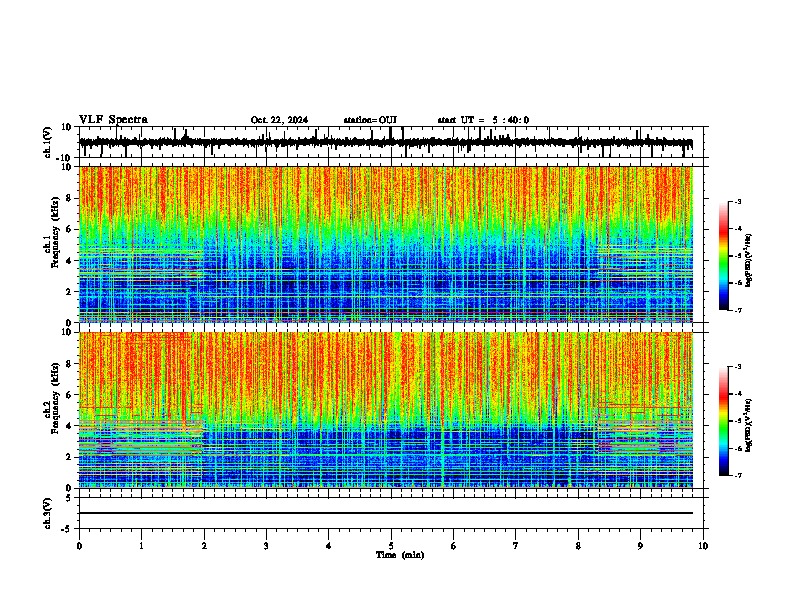Click the "4" kHz tick of ch.2 spectrogram
This screenshot has width=792, height=612.
tap(70, 426)
